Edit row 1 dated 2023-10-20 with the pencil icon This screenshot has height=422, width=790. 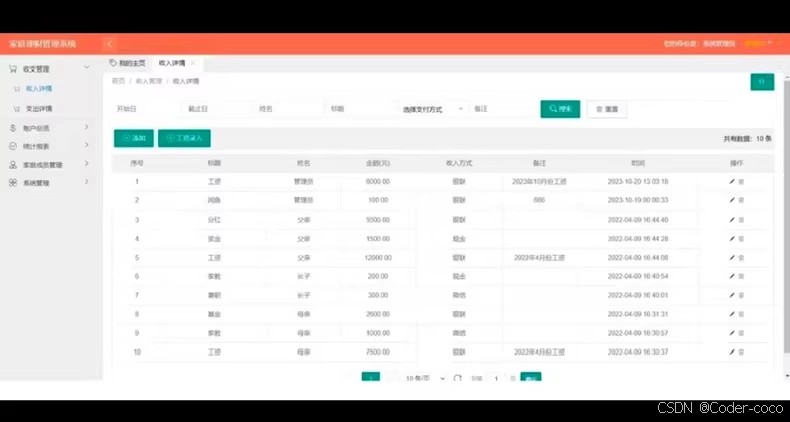(x=732, y=181)
